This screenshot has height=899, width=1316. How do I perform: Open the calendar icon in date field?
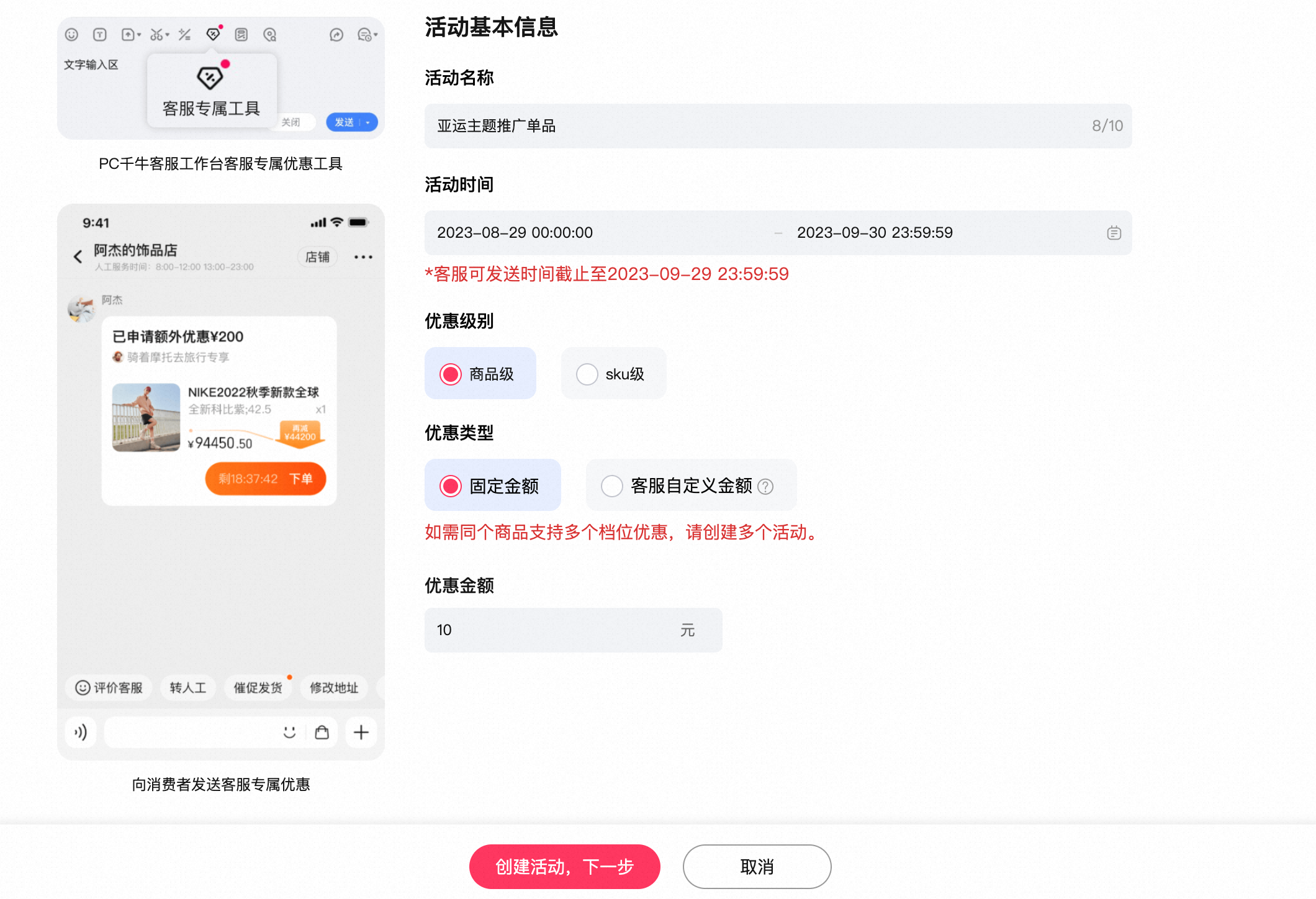(1114, 233)
